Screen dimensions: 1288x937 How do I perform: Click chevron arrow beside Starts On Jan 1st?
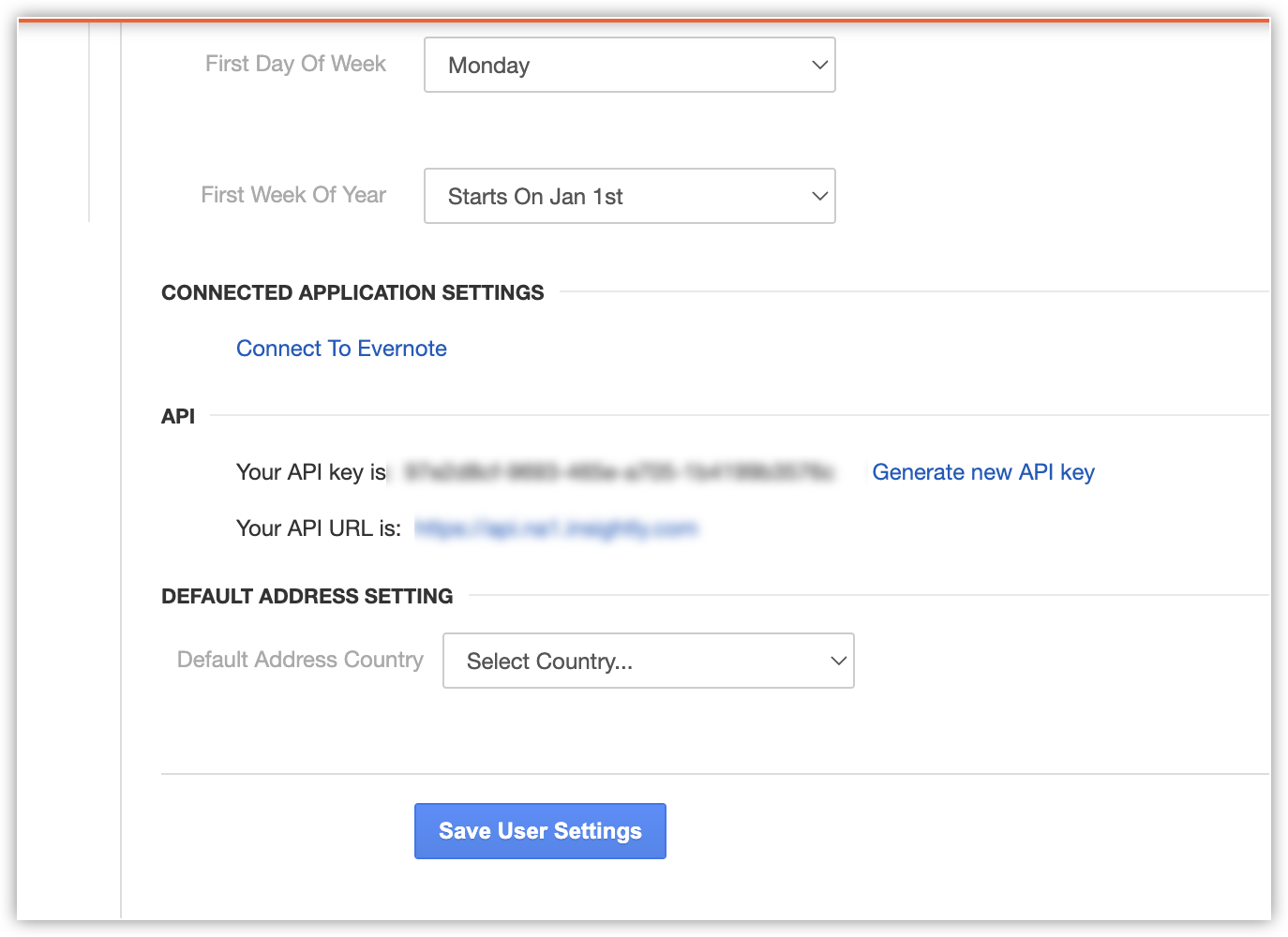coord(819,196)
